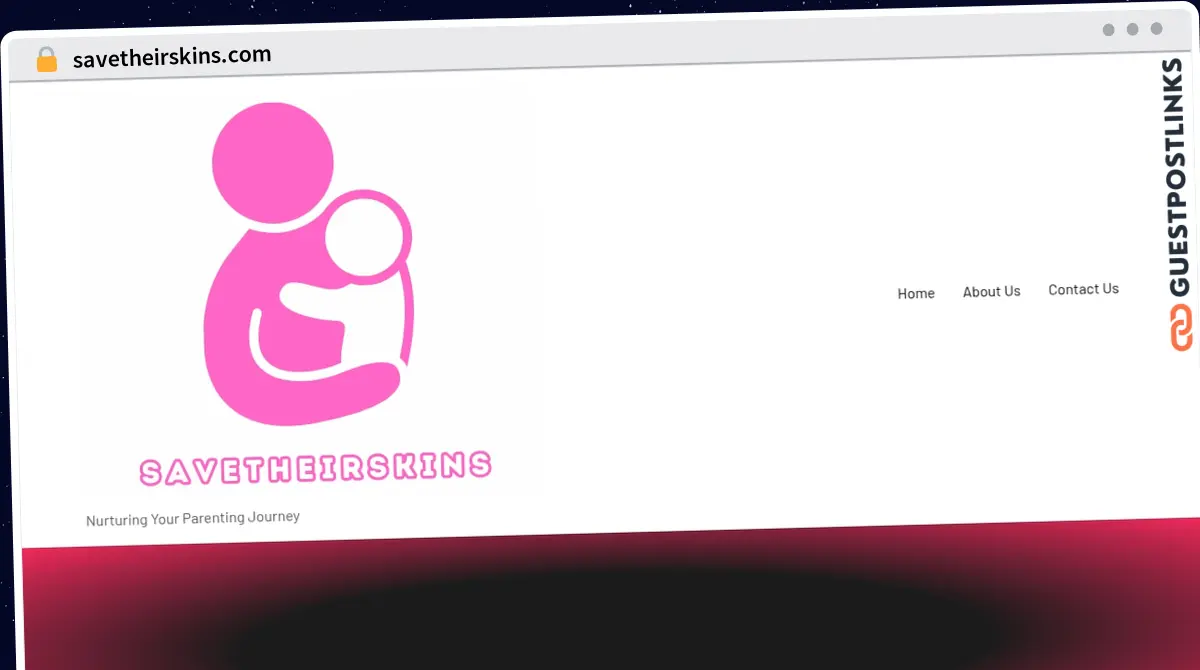
Task: Click the orange chain-link icon
Action: tap(1181, 328)
